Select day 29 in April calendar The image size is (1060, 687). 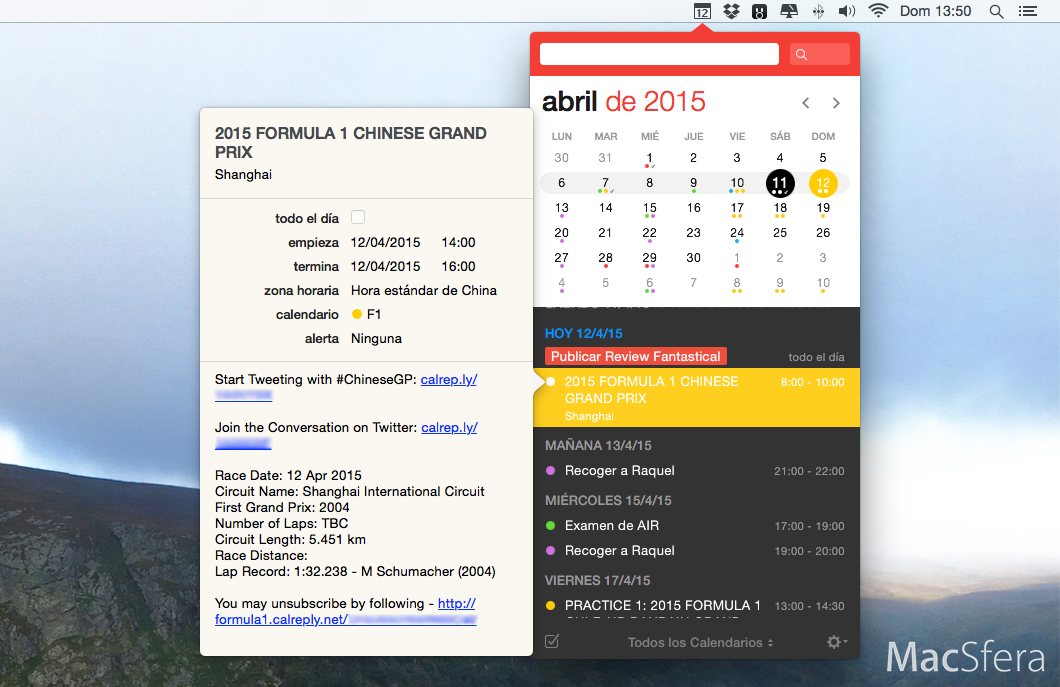[649, 259]
